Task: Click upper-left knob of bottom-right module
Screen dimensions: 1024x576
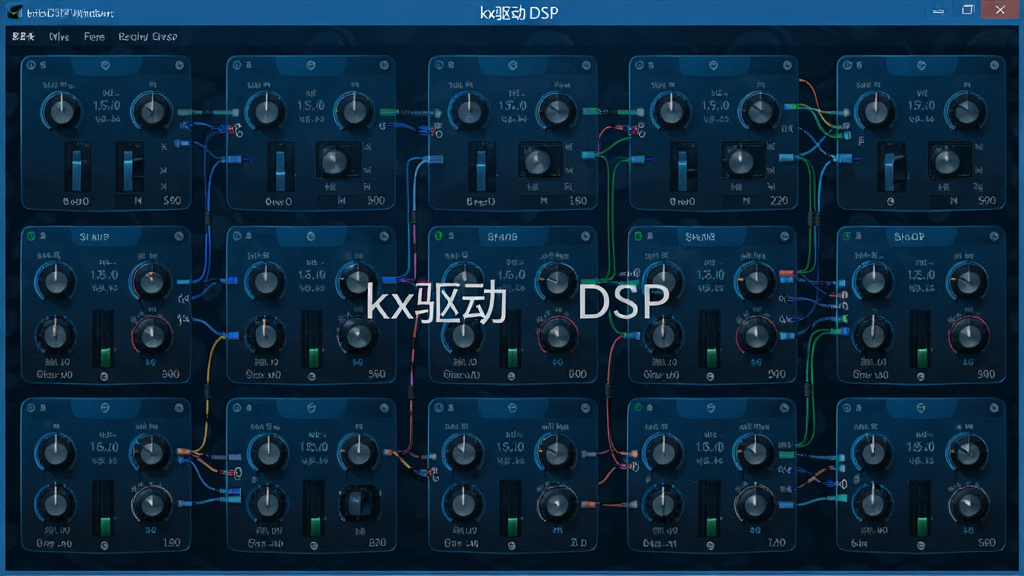Action: [x=872, y=451]
